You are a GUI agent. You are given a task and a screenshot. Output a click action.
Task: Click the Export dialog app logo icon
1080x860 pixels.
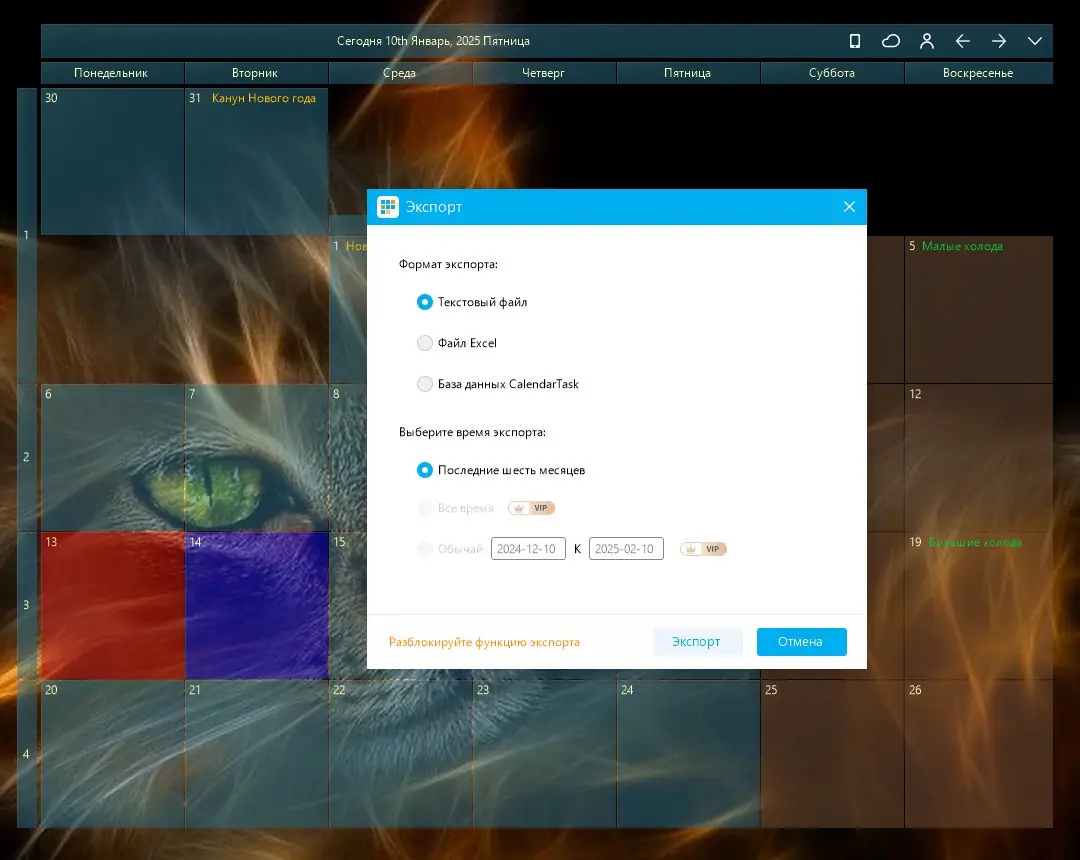coord(388,207)
